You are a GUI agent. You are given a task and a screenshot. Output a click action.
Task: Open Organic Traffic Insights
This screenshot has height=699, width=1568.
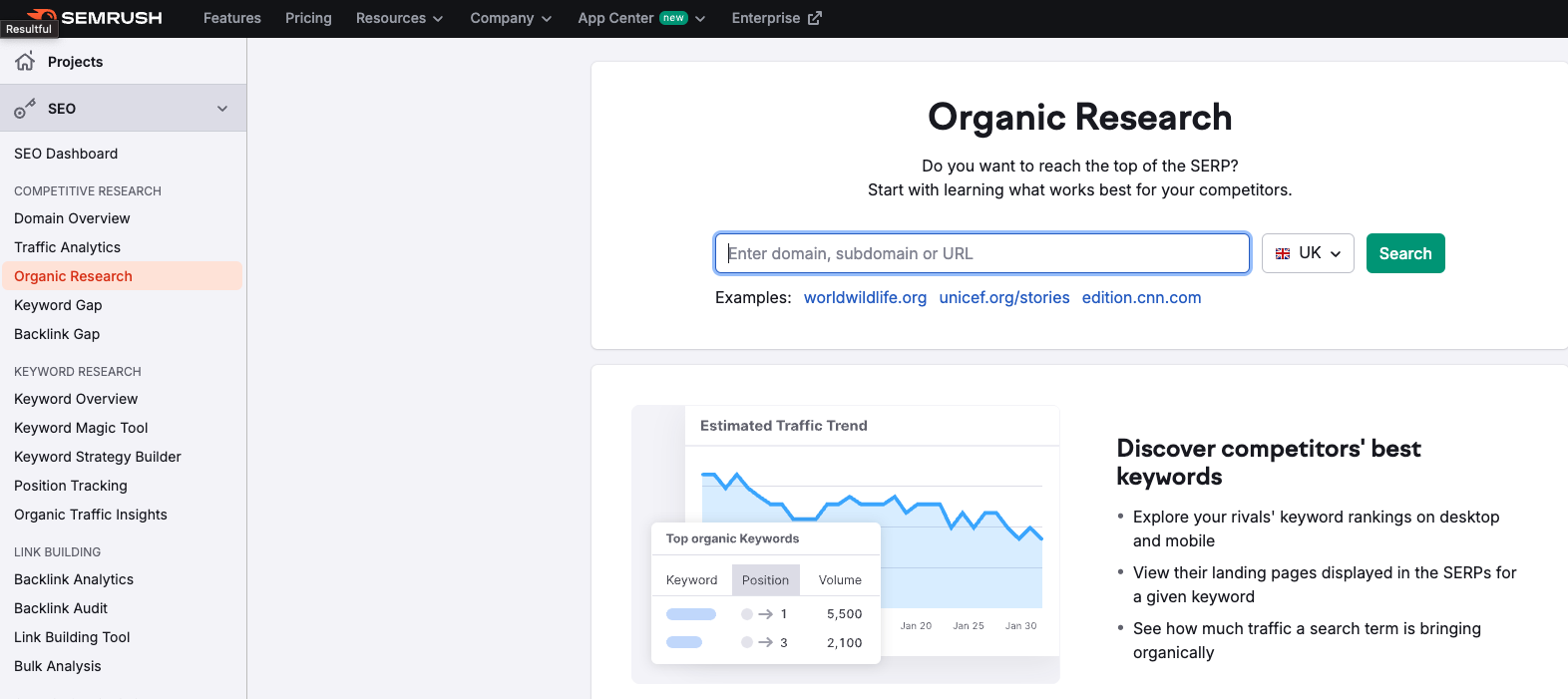coord(91,515)
